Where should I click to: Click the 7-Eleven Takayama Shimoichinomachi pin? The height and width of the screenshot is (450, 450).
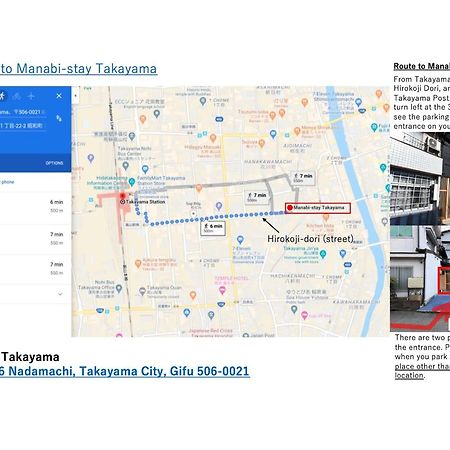pyautogui.click(x=359, y=102)
